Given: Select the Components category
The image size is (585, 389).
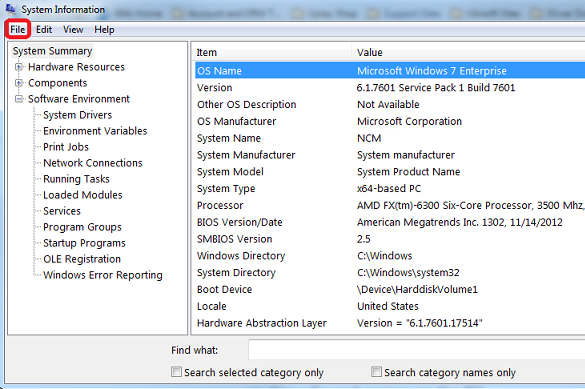Looking at the screenshot, I should 57,83.
